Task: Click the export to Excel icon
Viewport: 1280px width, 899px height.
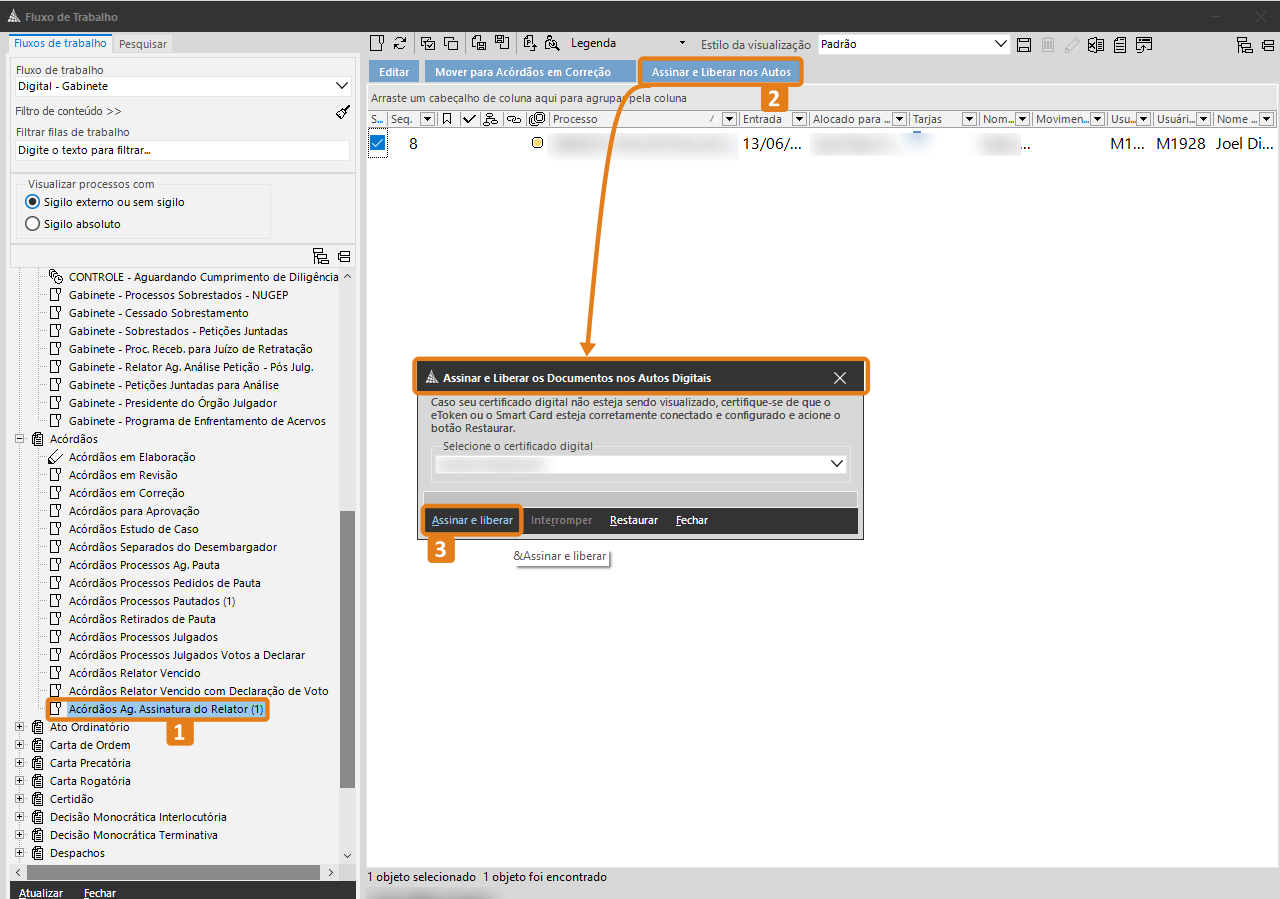Action: click(1096, 44)
